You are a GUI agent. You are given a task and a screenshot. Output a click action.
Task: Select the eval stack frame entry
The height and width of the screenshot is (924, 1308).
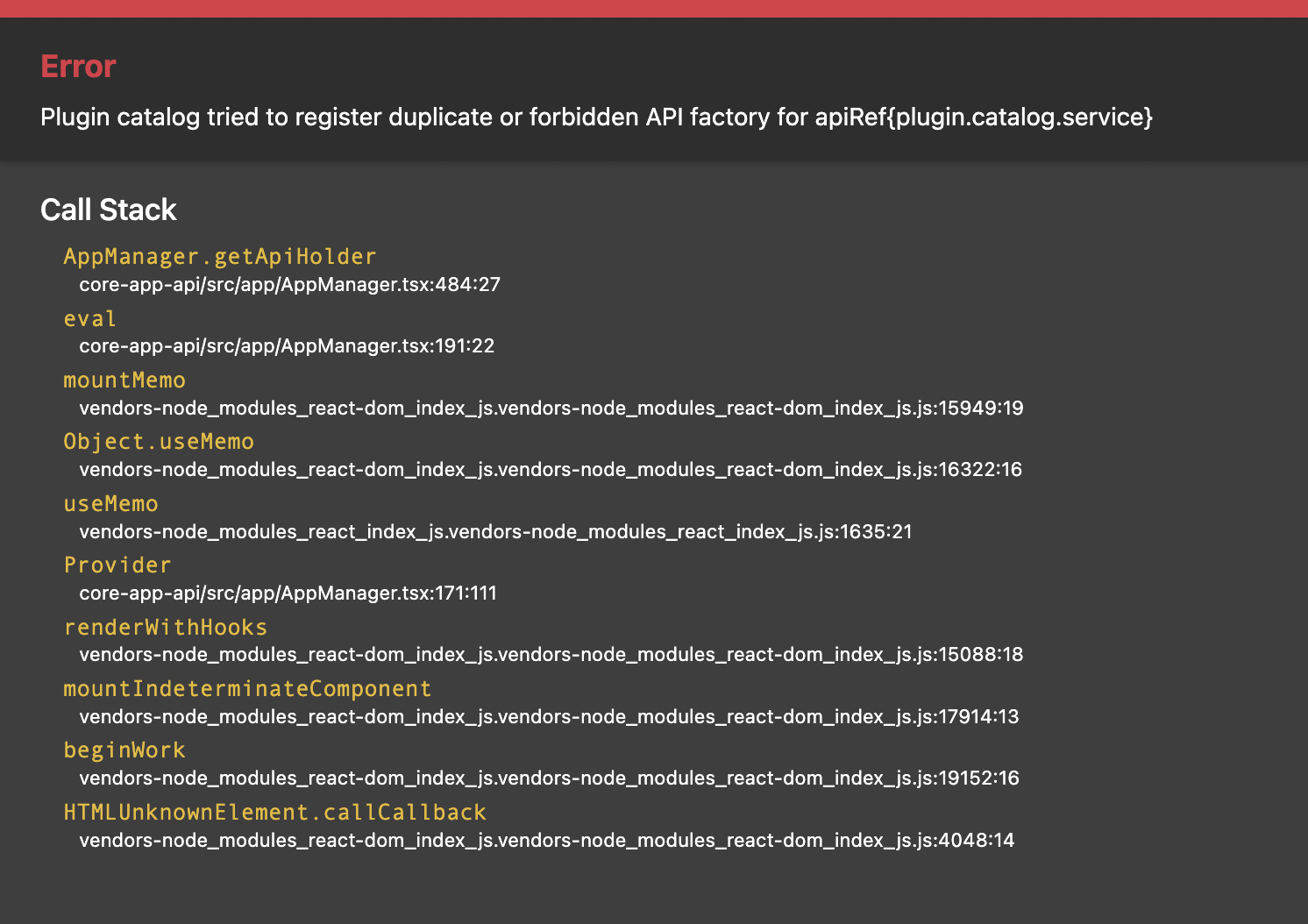tap(89, 318)
